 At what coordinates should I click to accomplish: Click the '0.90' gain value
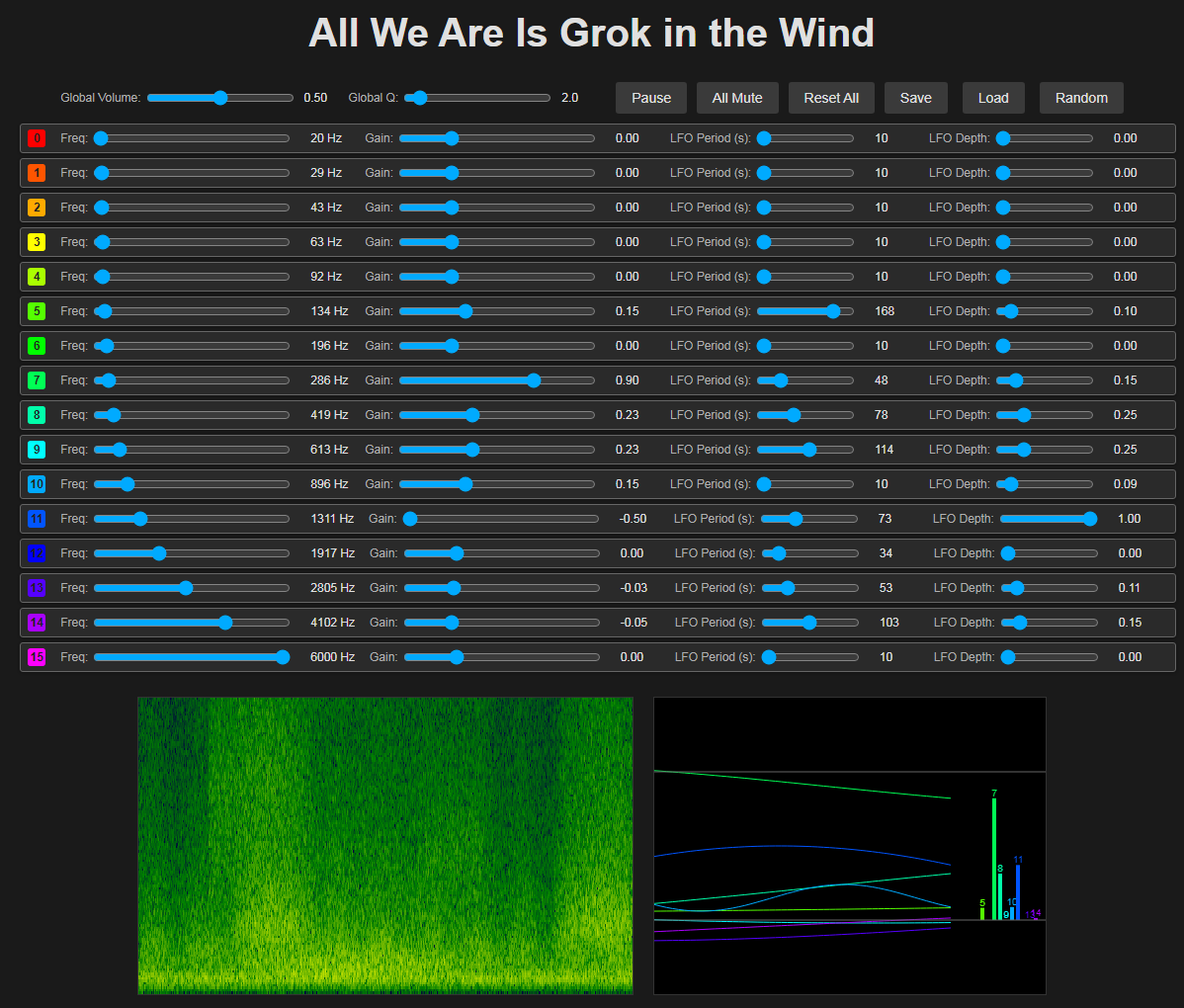627,380
